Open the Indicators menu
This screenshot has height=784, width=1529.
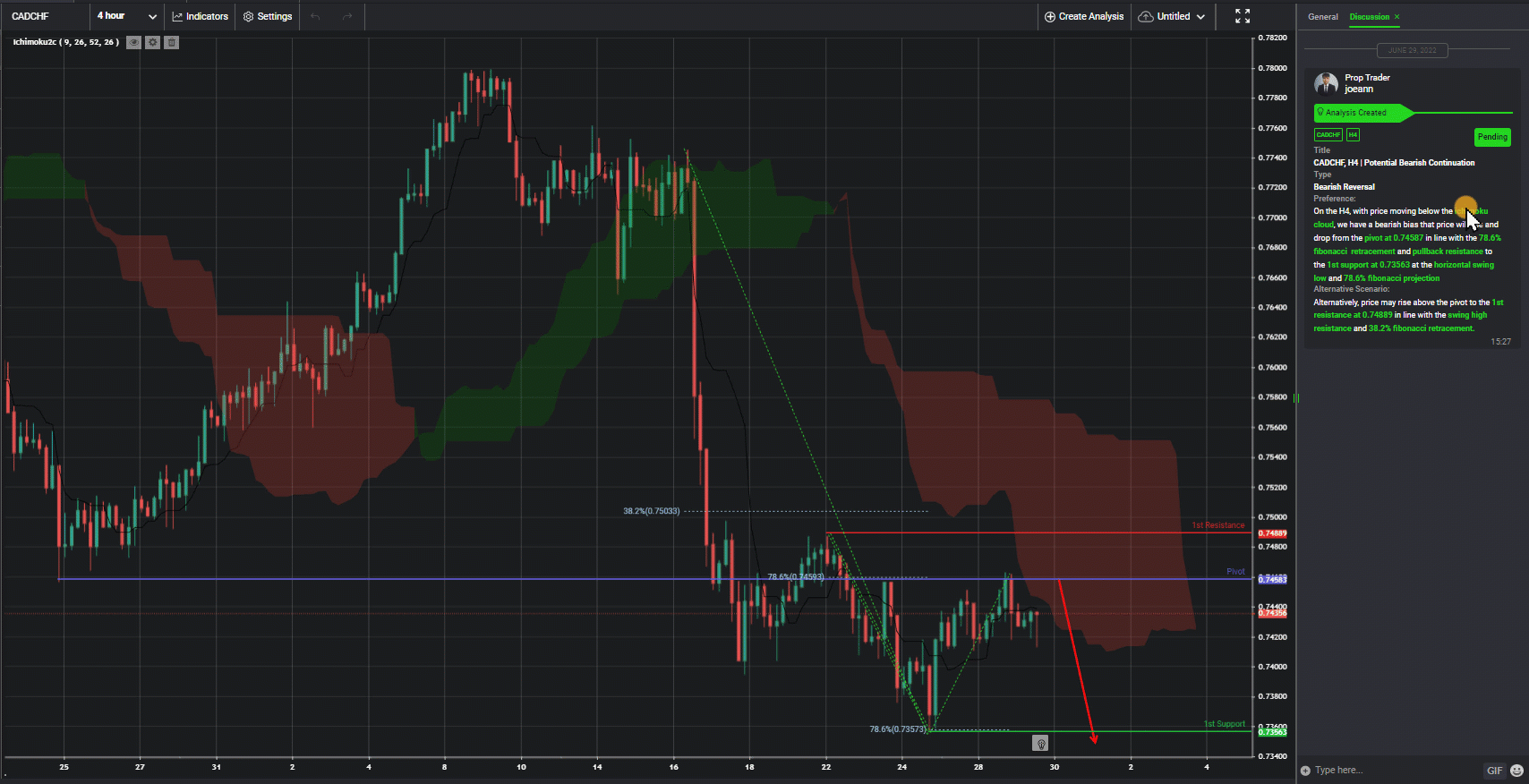(201, 16)
